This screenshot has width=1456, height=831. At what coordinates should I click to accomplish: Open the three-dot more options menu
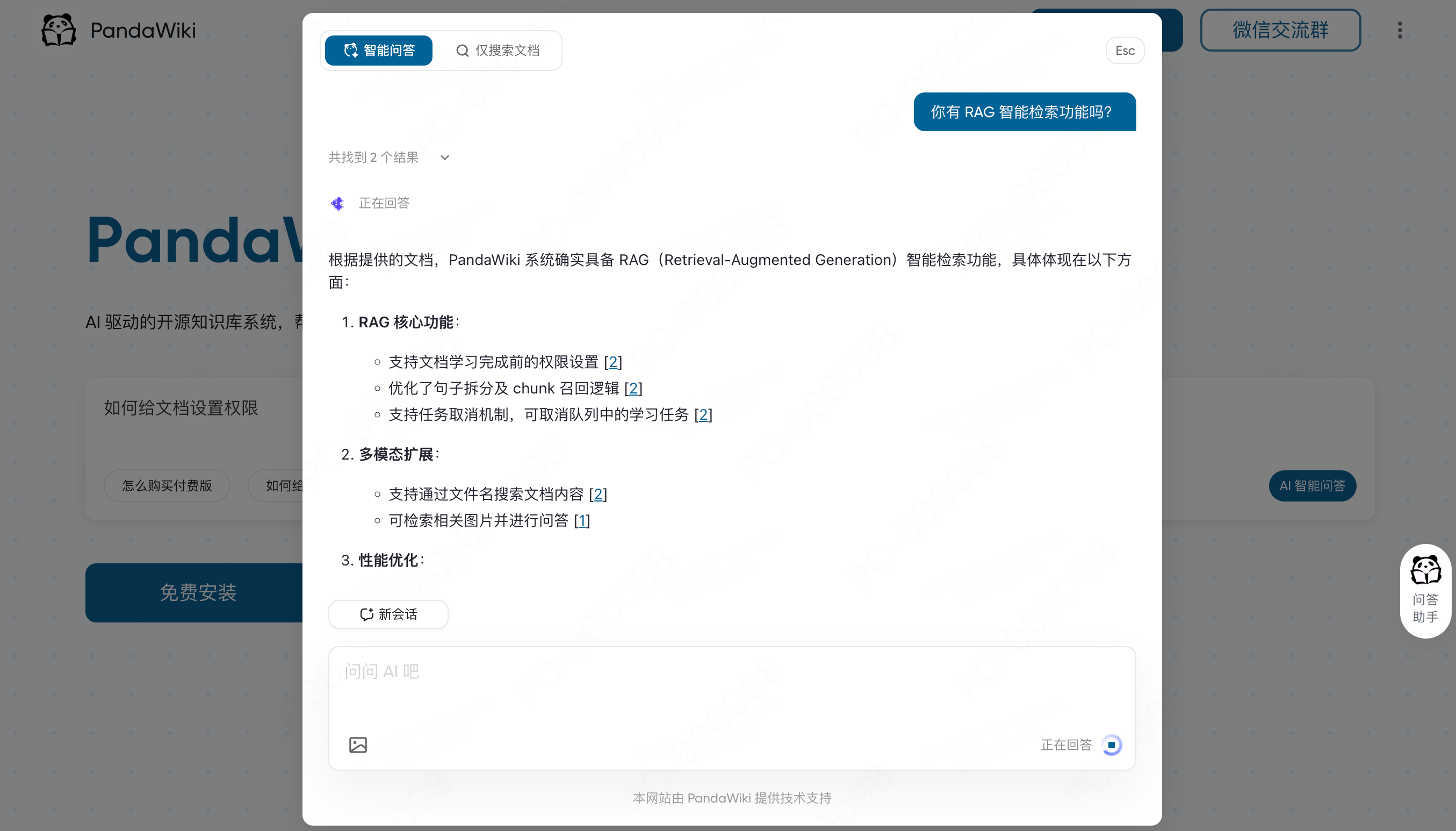(1400, 30)
